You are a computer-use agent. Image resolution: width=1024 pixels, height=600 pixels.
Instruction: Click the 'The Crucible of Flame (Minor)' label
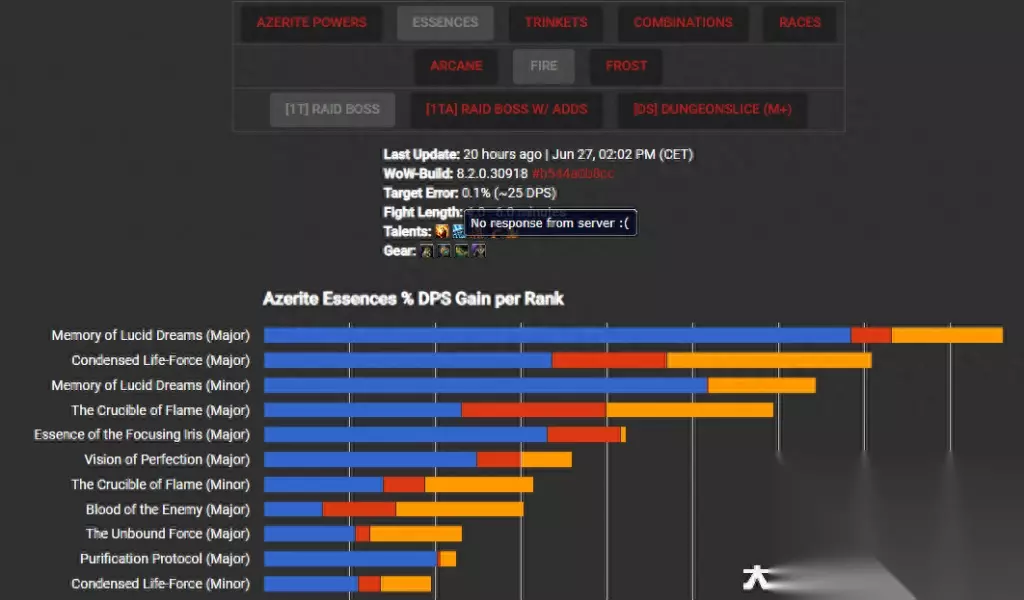click(160, 484)
